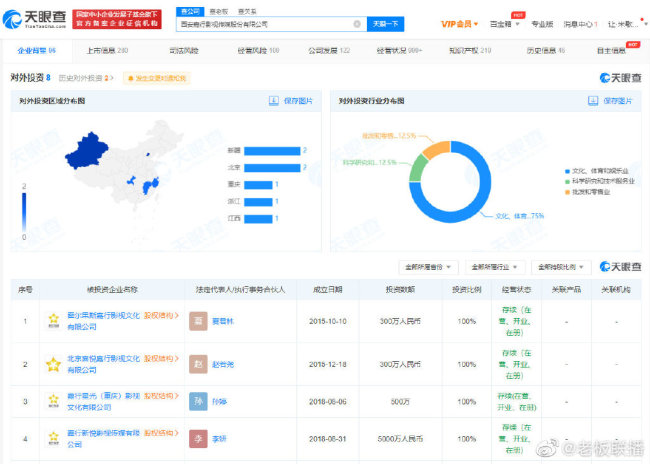Select the 查公司 search mode tab

tap(190, 12)
